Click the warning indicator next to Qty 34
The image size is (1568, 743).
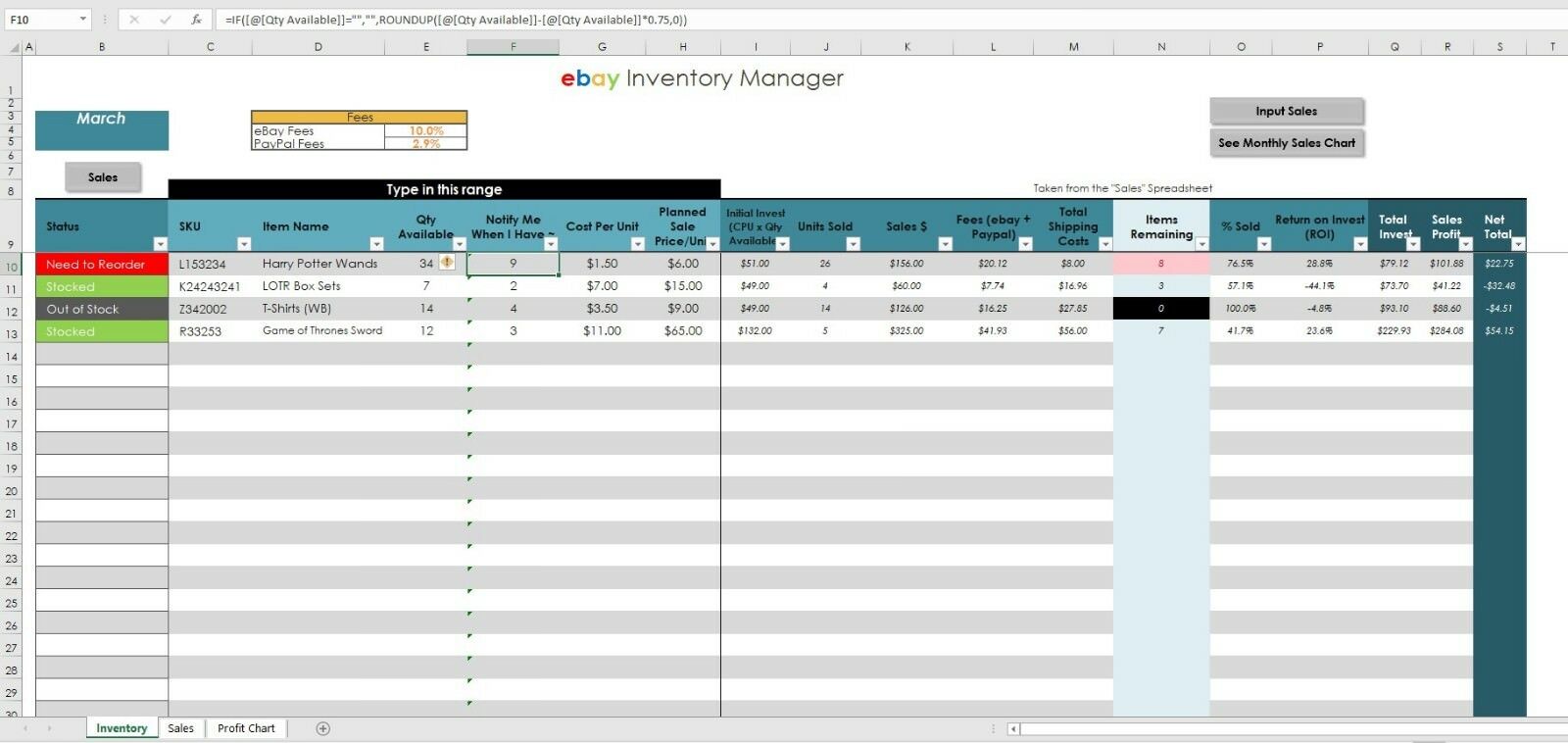click(x=447, y=262)
